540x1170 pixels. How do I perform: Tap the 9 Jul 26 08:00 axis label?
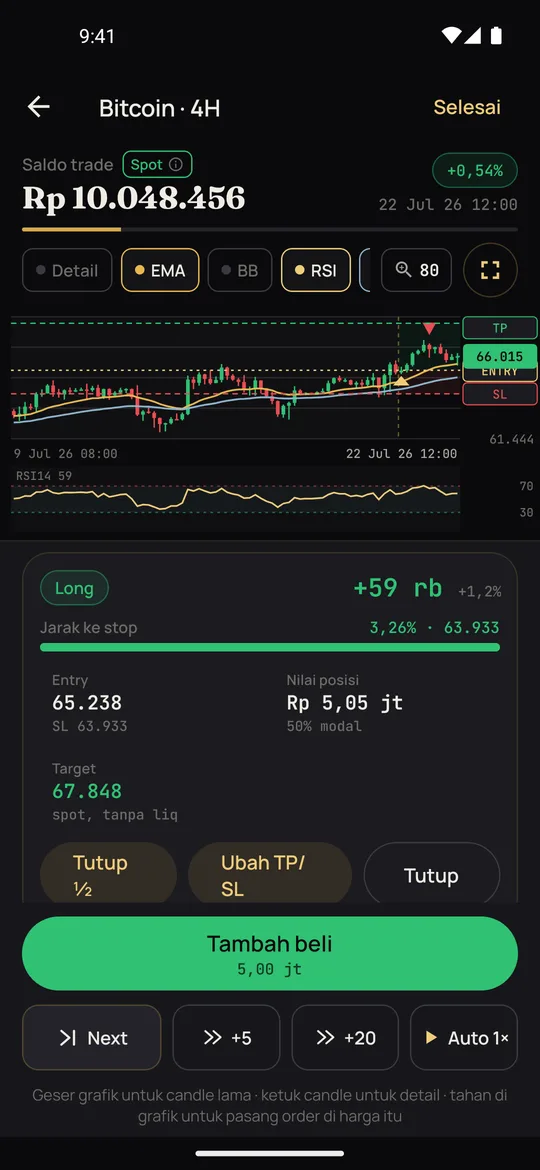[66, 453]
